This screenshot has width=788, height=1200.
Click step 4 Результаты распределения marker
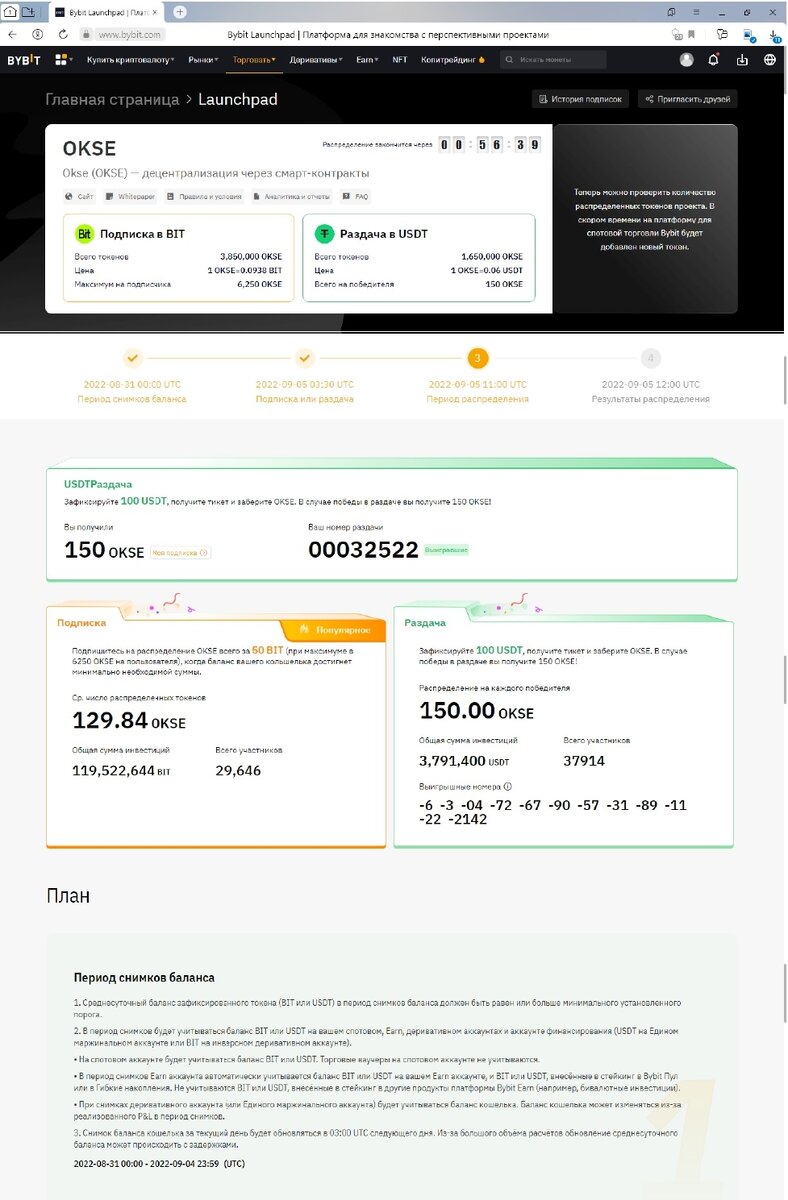651,358
